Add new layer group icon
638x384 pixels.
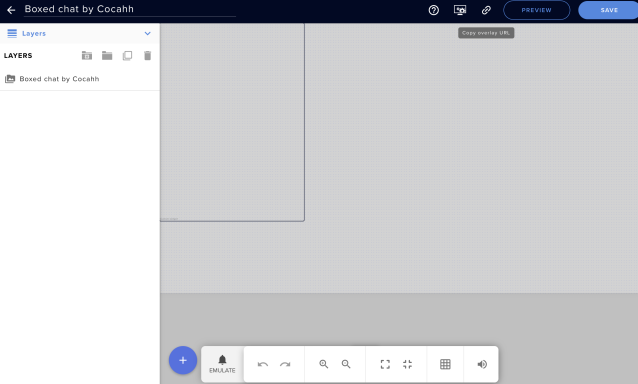87,55
